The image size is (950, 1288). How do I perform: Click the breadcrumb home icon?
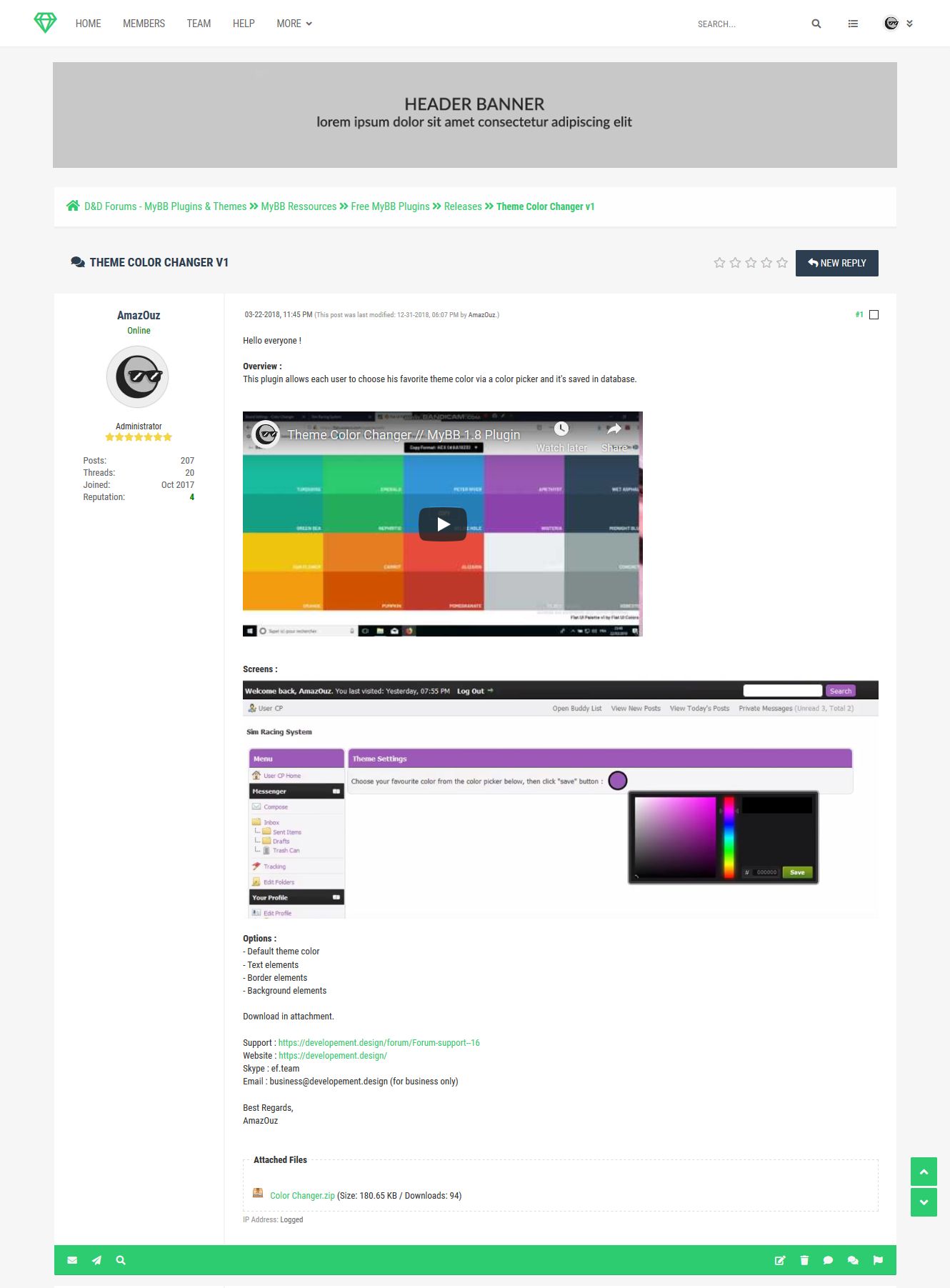73,206
